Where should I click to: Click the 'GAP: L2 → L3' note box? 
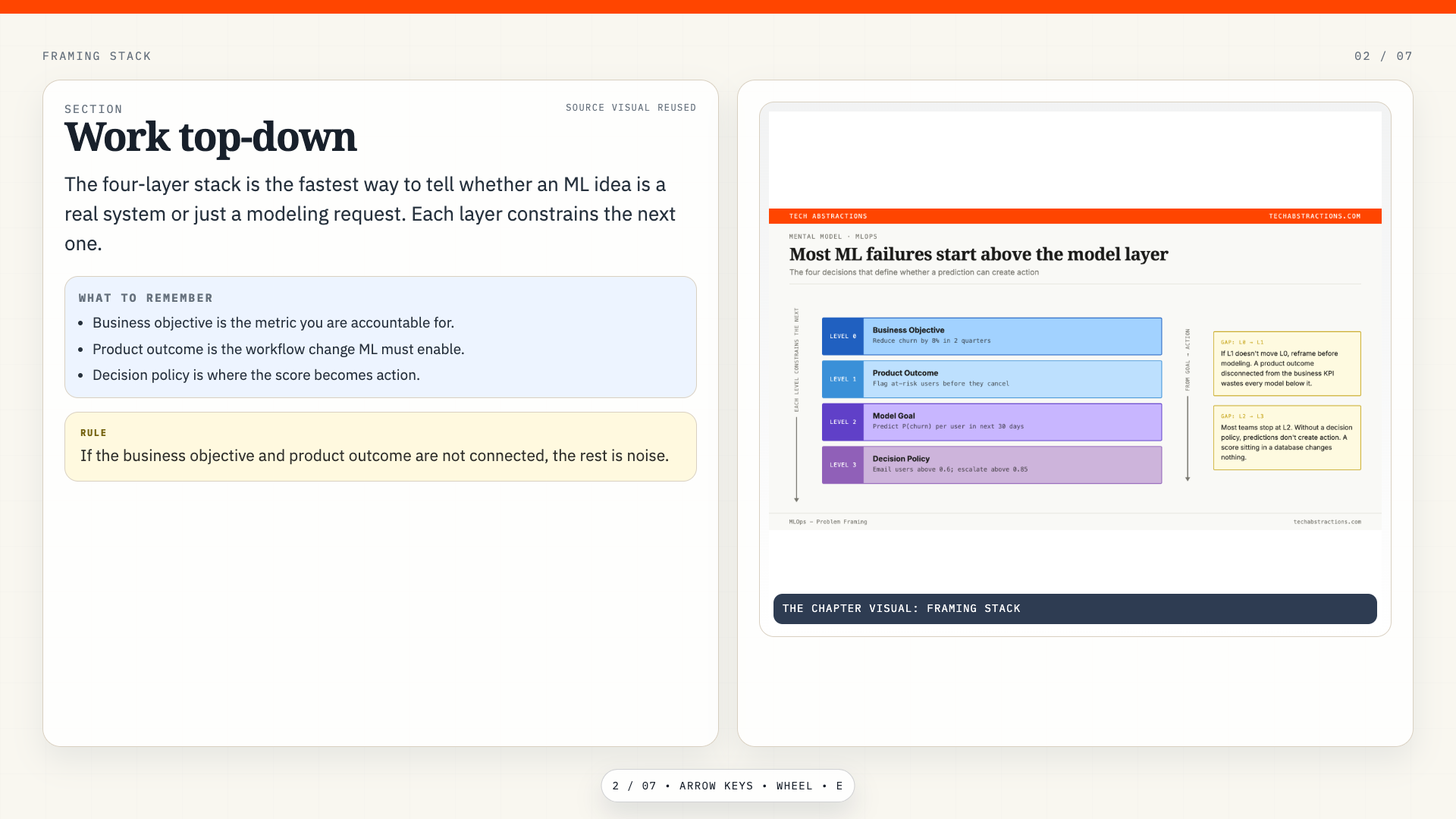[1287, 438]
